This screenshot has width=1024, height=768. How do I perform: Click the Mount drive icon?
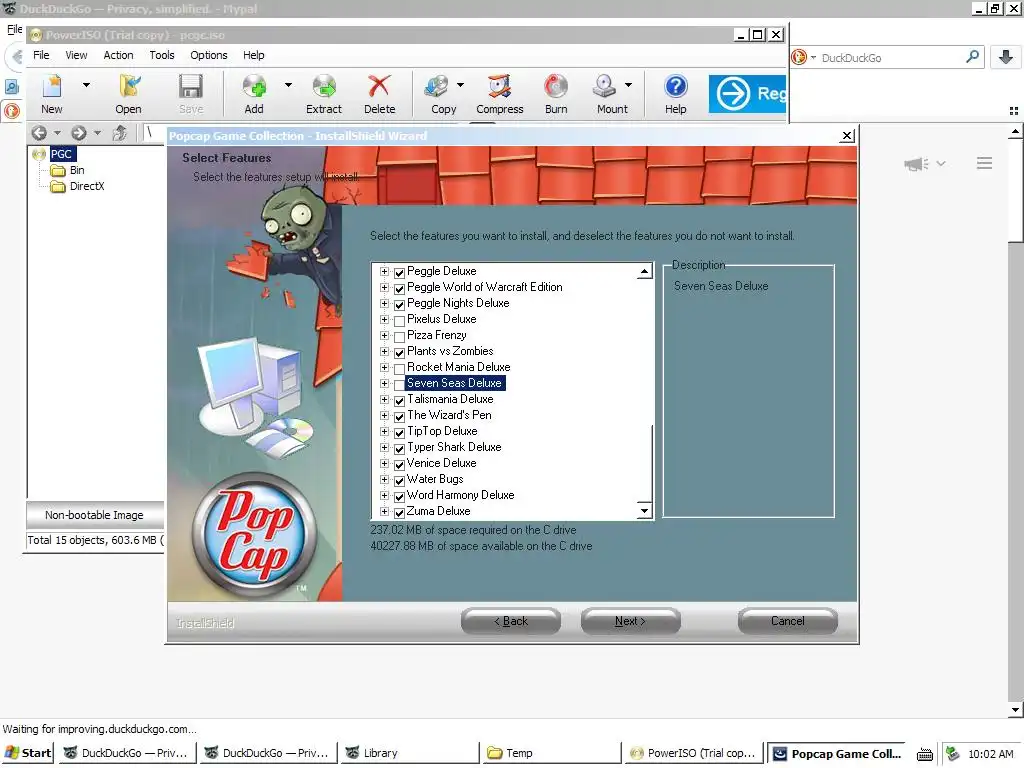coord(605,86)
